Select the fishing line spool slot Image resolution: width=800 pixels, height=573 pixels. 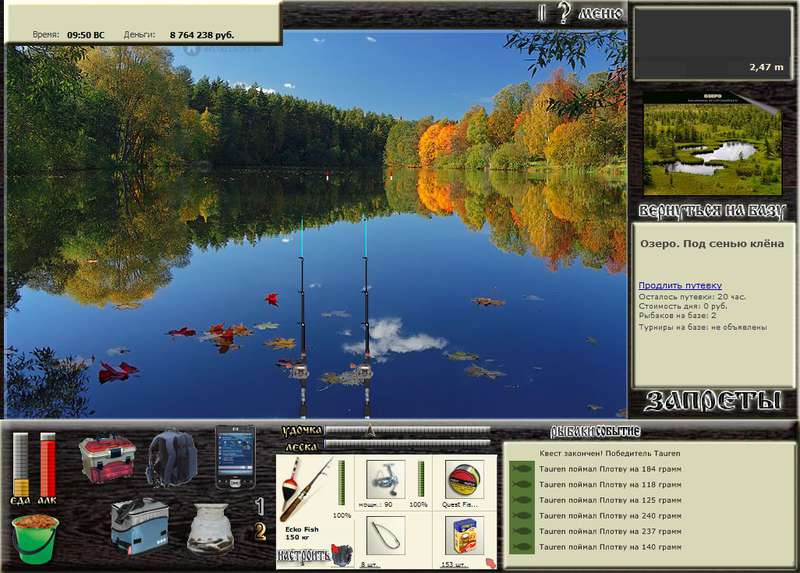point(464,480)
